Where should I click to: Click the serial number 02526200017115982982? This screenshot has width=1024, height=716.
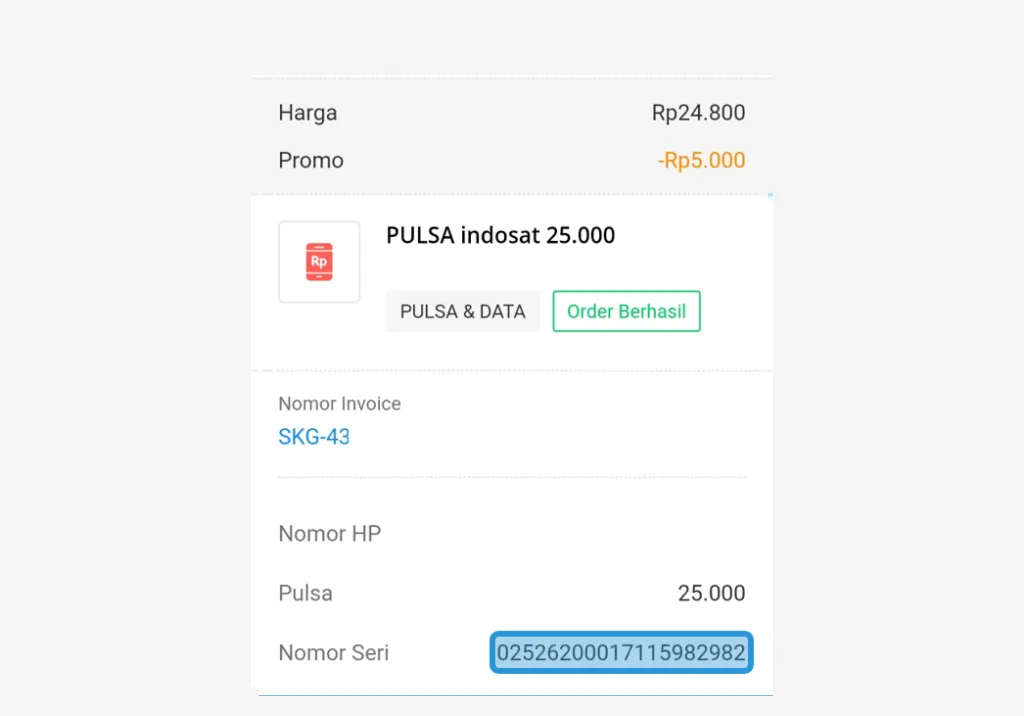[x=620, y=652]
